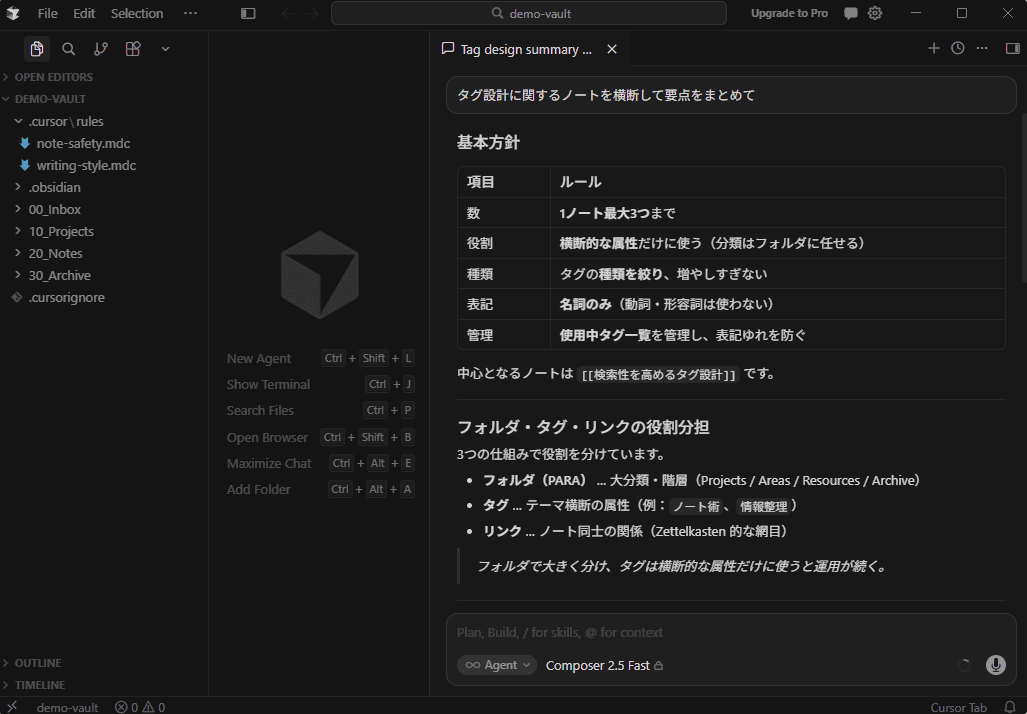The width and height of the screenshot is (1027, 714).
Task: Click the context usage ring indicator
Action: (x=964, y=665)
